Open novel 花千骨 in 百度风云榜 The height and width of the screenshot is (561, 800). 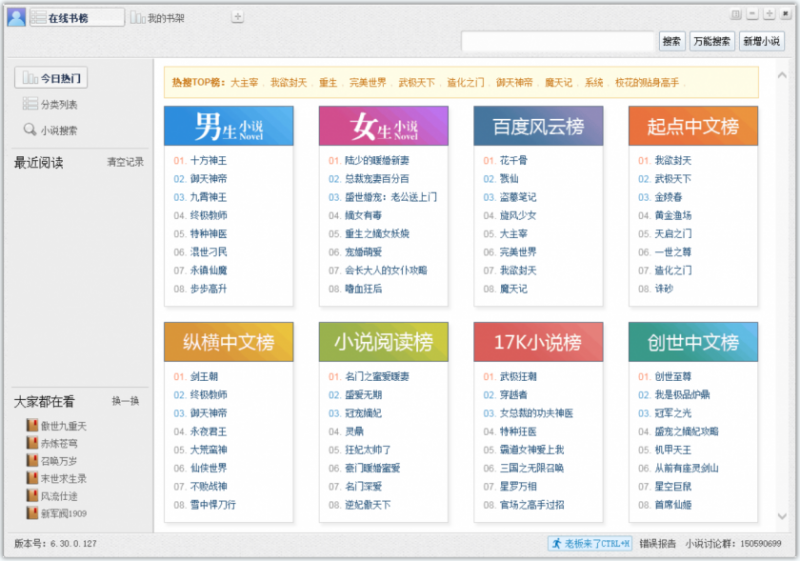(513, 160)
